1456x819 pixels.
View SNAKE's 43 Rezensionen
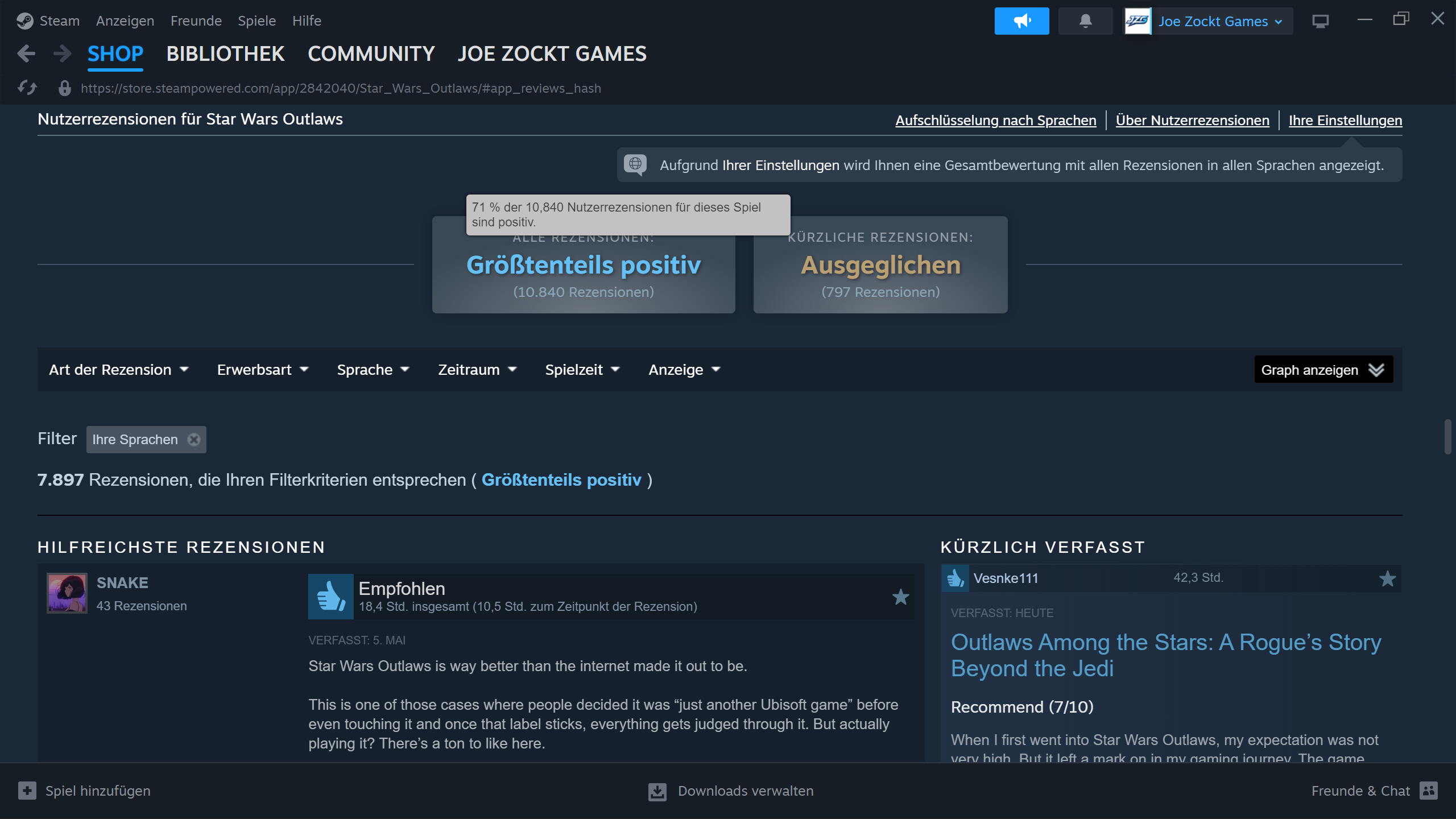pyautogui.click(x=142, y=606)
